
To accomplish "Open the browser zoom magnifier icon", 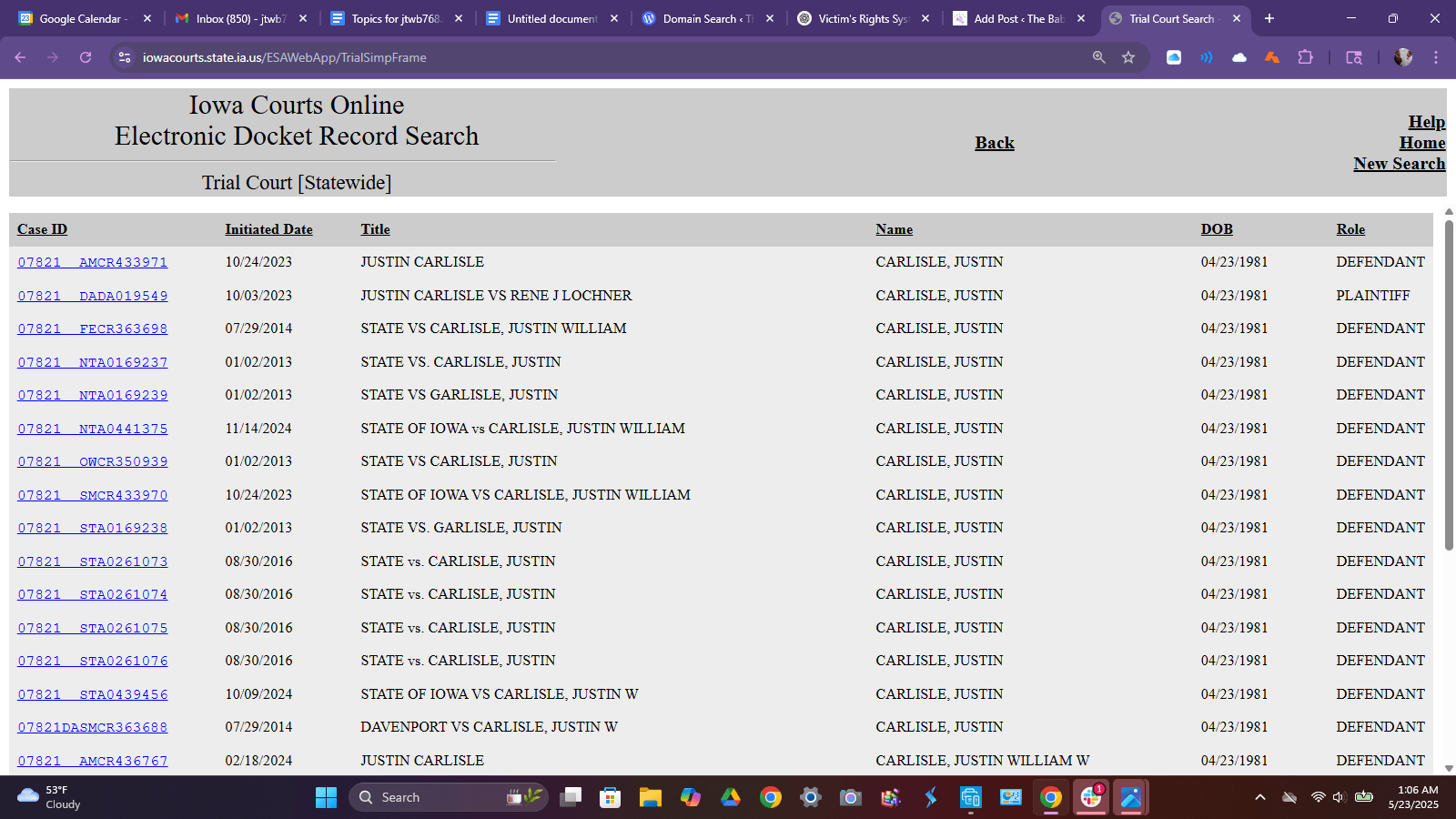I will [1099, 57].
